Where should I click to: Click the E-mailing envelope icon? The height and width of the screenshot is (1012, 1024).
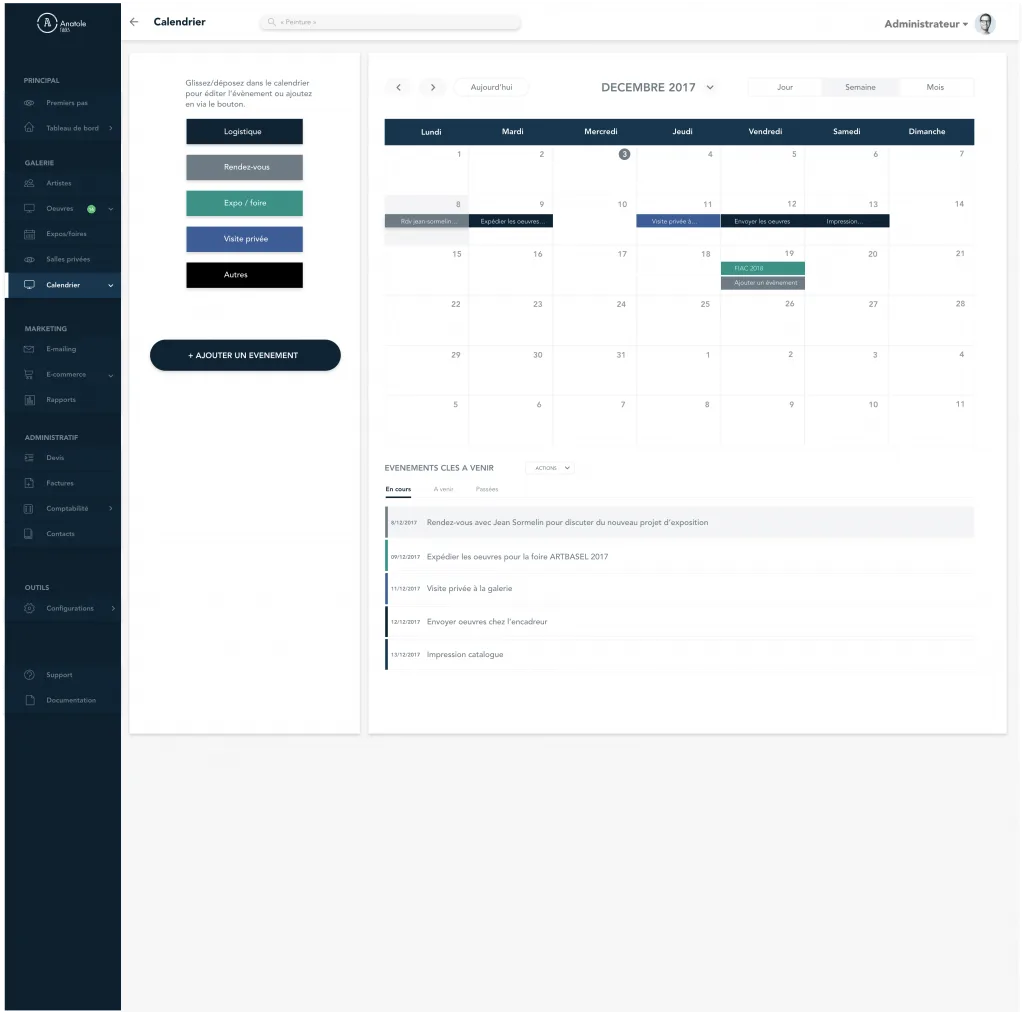[29, 349]
